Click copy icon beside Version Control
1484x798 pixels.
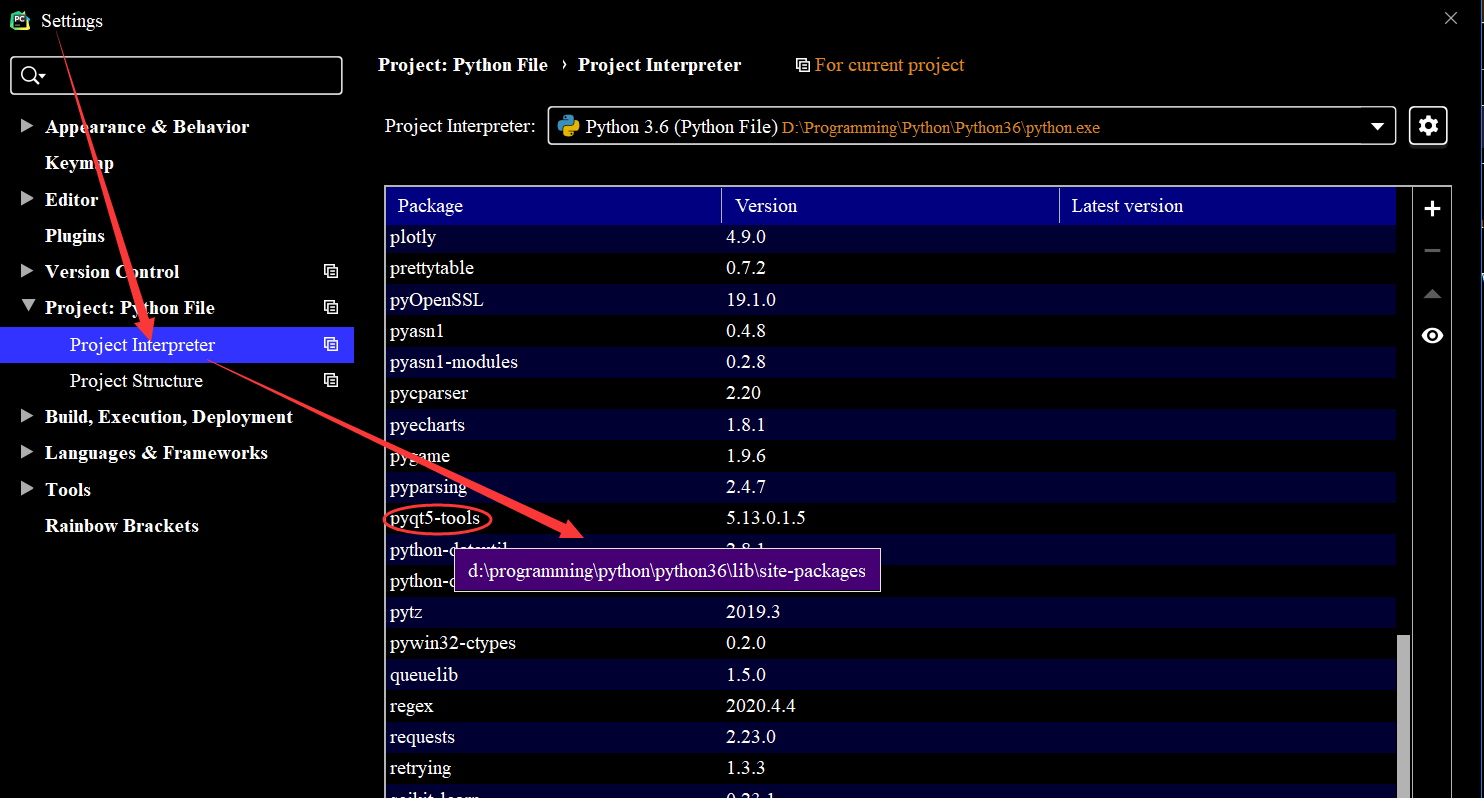pyautogui.click(x=331, y=271)
